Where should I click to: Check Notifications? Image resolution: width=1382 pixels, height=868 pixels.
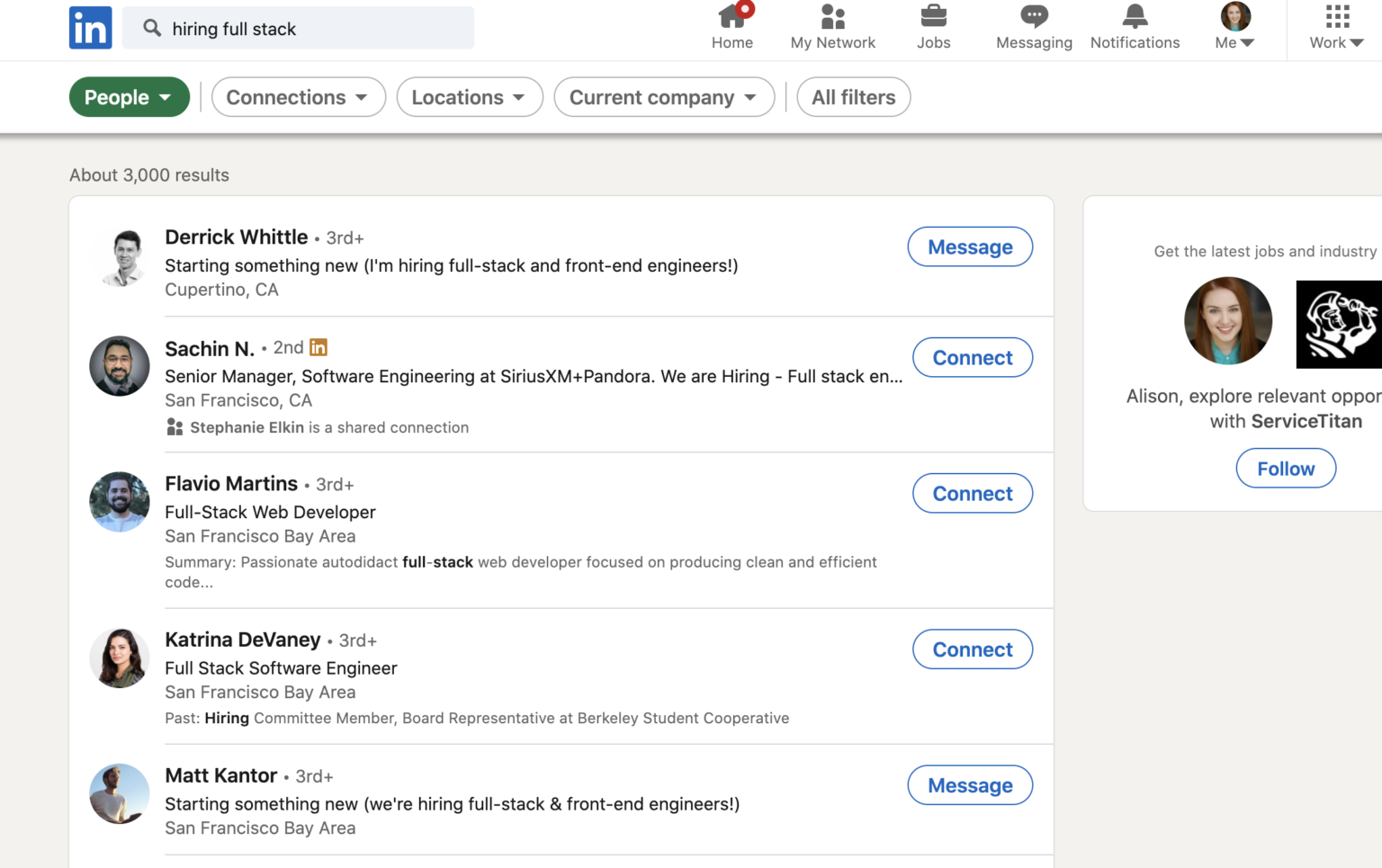coord(1134,27)
